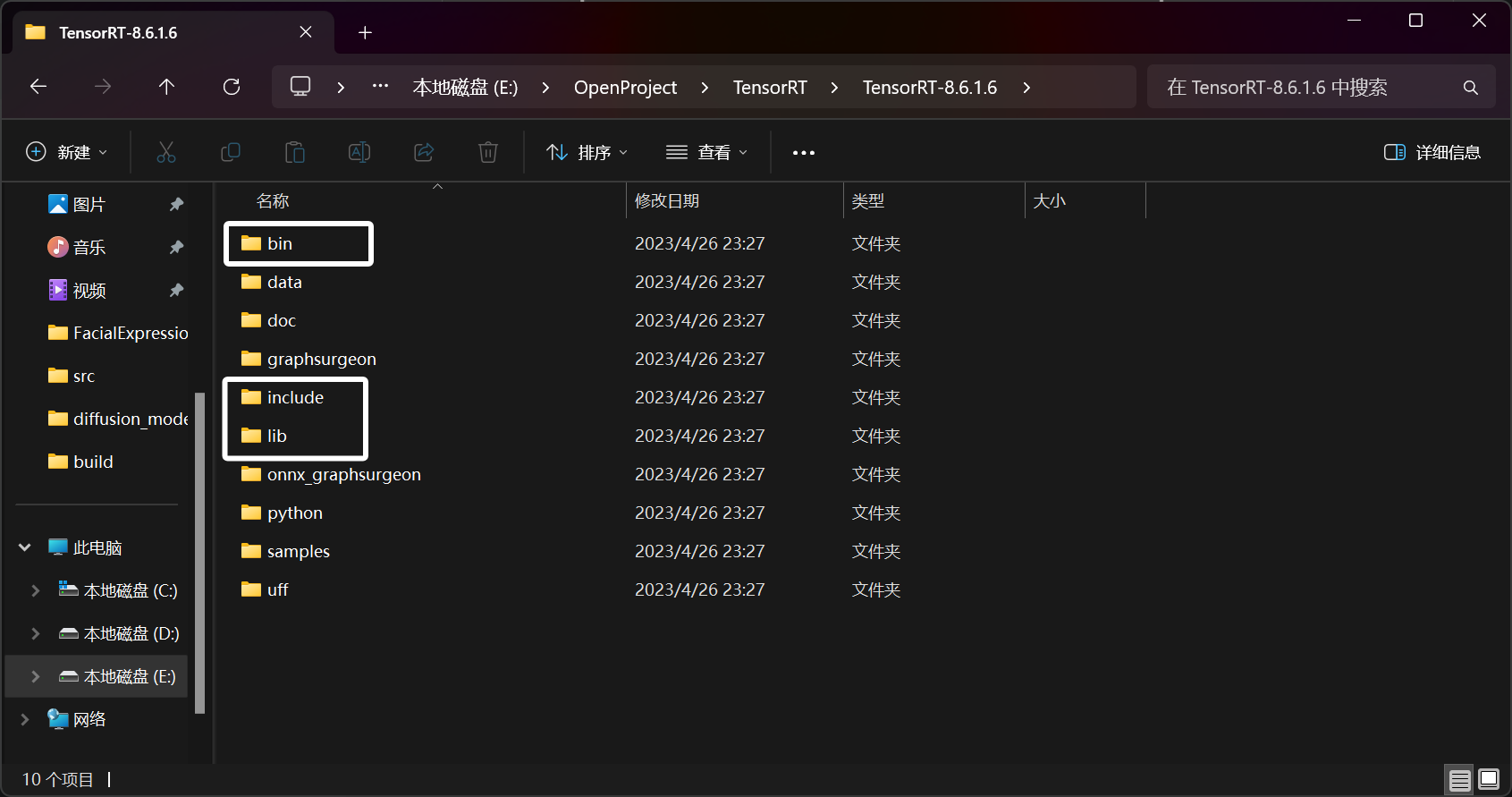Click the This PC monitor icon in address bar
The image size is (1512, 797).
tap(300, 87)
